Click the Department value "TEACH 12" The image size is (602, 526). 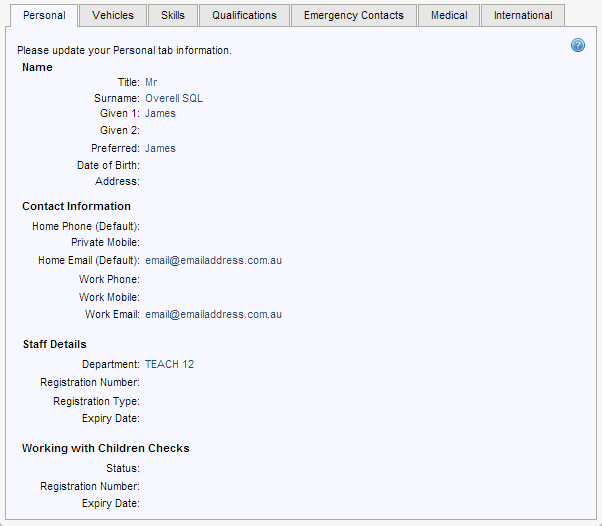click(169, 364)
